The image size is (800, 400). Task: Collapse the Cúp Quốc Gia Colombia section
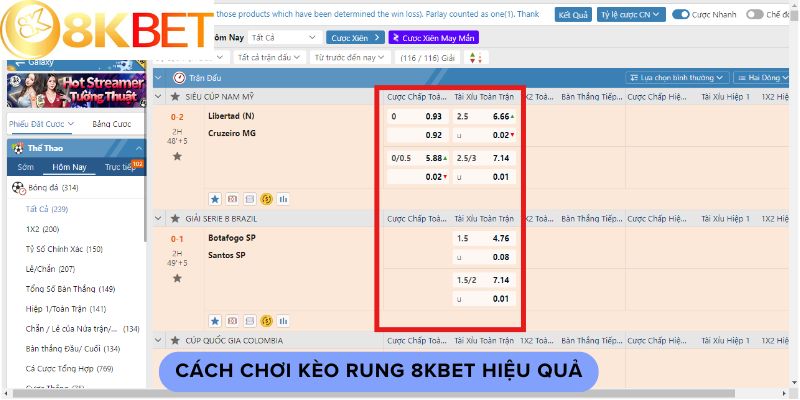pyautogui.click(x=158, y=340)
